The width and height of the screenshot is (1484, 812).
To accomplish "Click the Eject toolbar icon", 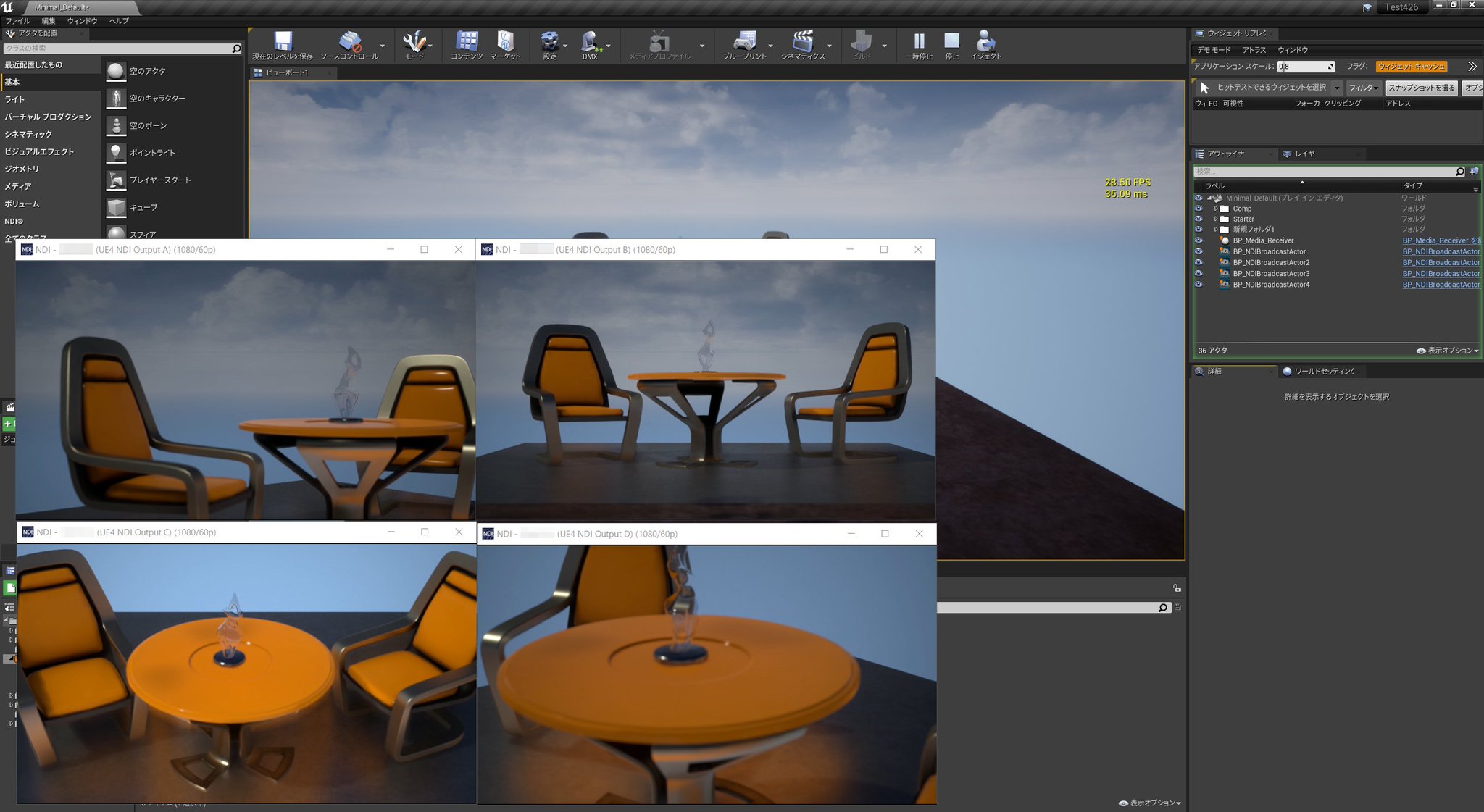I will 985,41.
